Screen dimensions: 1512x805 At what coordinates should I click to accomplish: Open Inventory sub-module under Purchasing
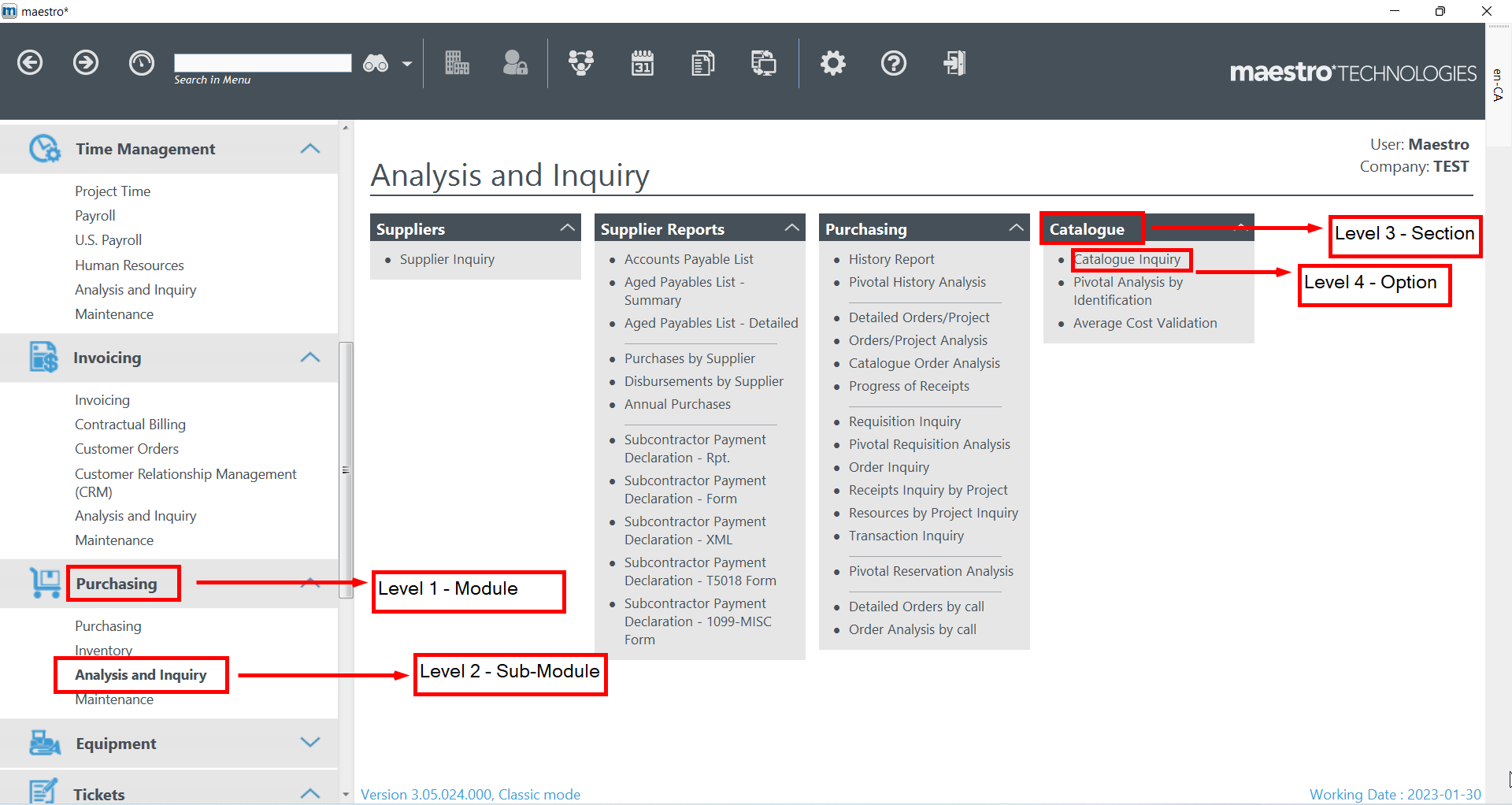[103, 651]
